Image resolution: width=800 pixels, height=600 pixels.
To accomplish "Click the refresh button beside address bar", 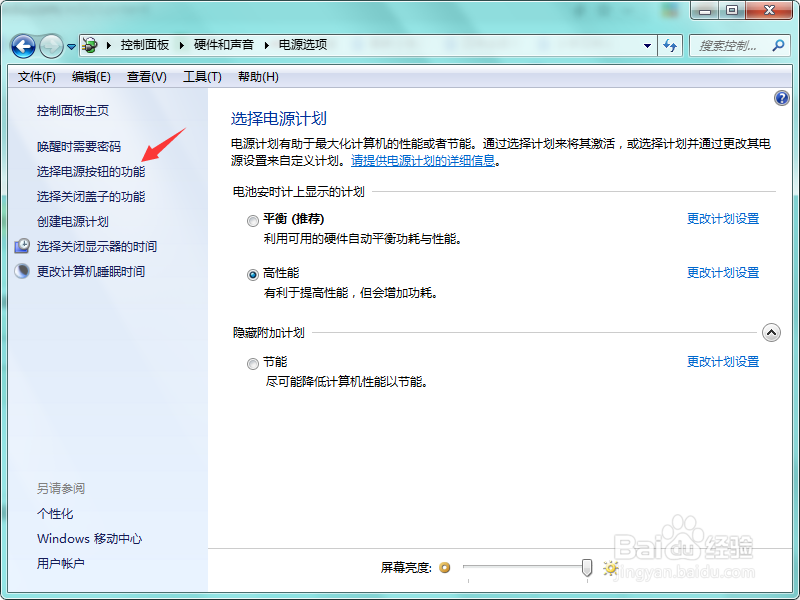I will [x=670, y=46].
